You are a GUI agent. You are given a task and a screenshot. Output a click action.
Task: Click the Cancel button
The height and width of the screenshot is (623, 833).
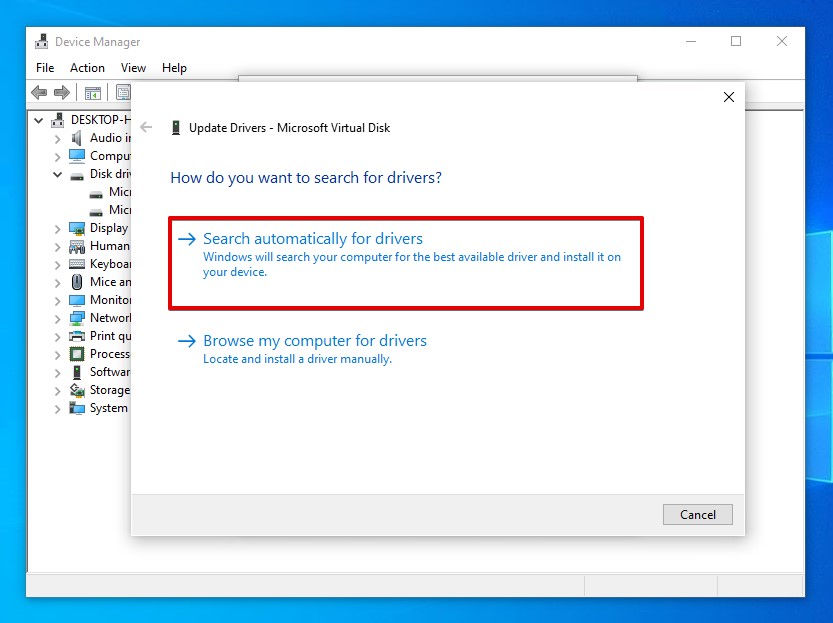[x=698, y=515]
